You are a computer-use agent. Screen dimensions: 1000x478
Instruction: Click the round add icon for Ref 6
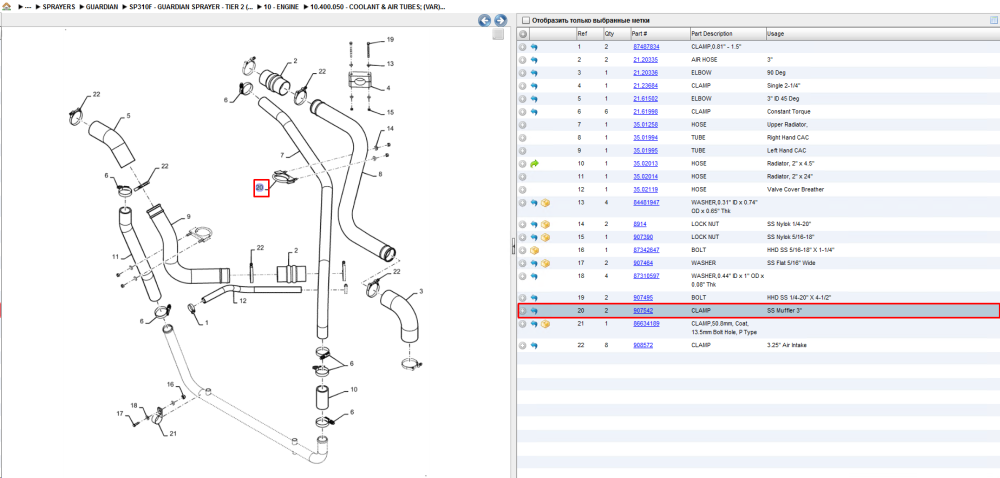(522, 112)
